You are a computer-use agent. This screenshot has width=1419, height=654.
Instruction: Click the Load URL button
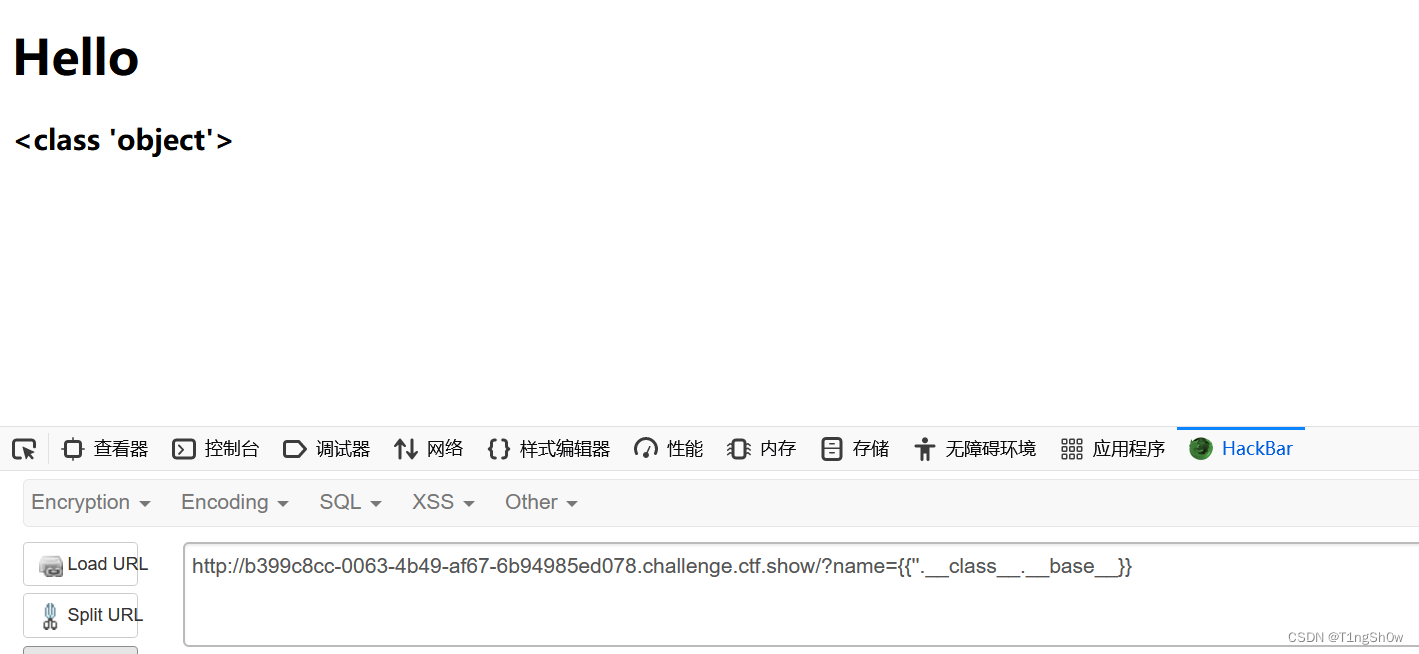(x=81, y=564)
